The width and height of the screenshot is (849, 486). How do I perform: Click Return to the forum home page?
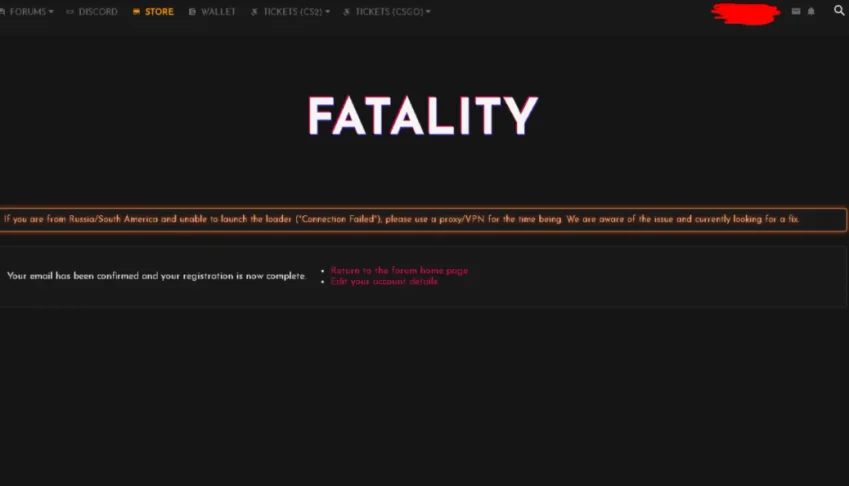click(x=399, y=271)
